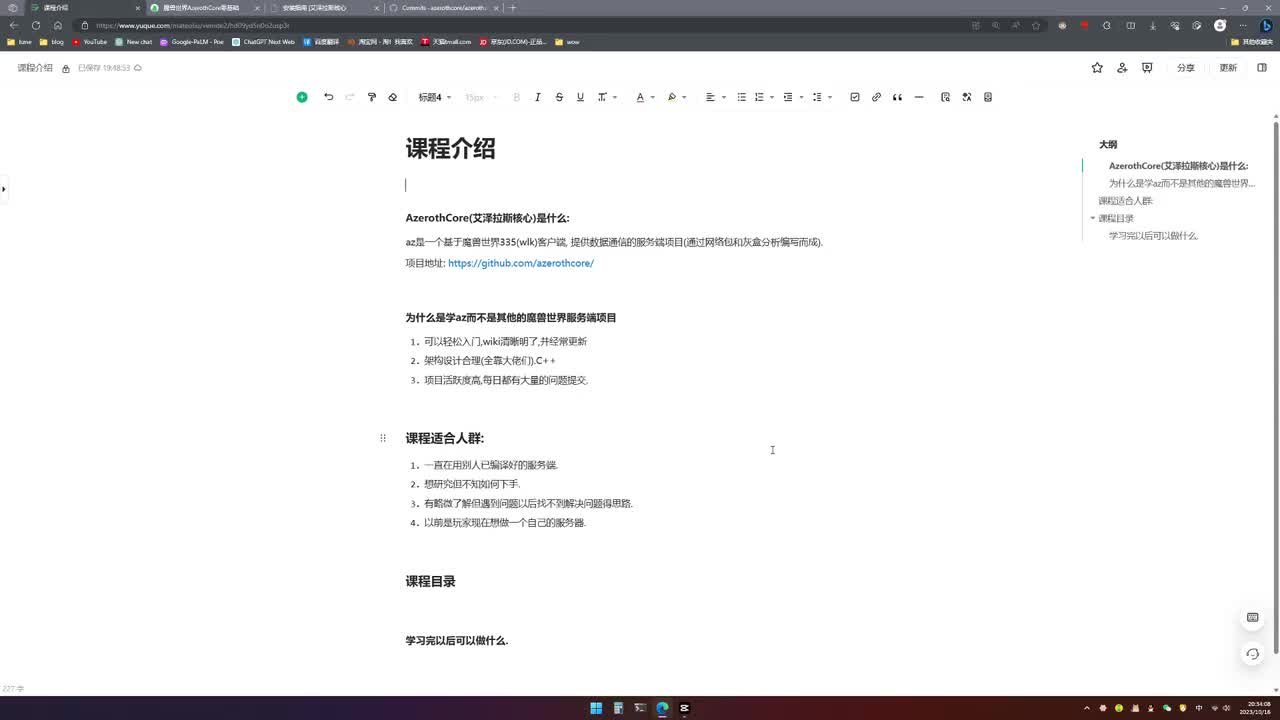The height and width of the screenshot is (720, 1280).
Task: Open the 标题4 heading style dropdown
Action: click(x=435, y=97)
